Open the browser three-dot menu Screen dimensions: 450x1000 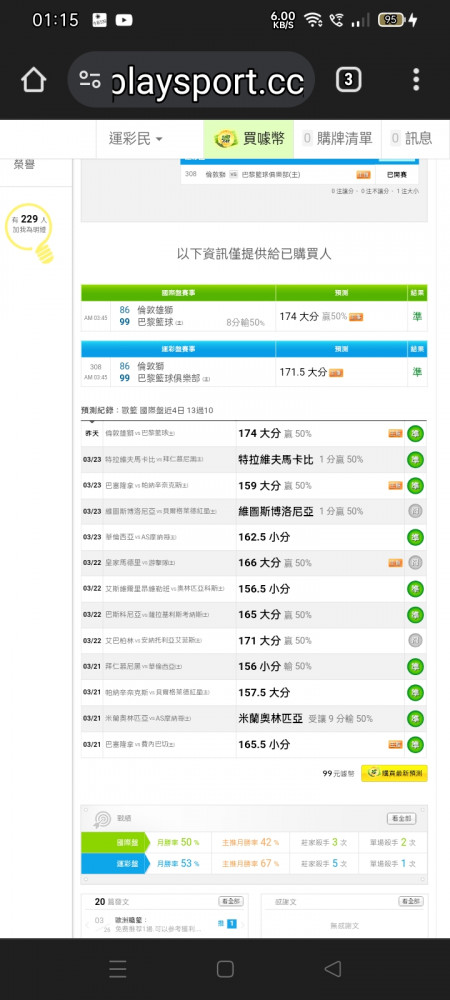[x=416, y=80]
